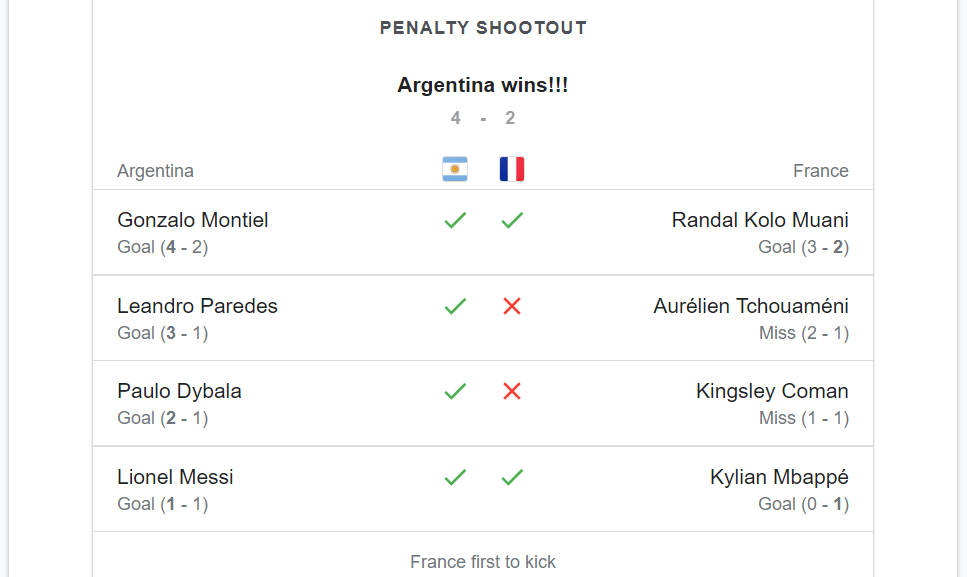The image size is (967, 577).
Task: Click Lionel Messi's green checkmark
Action: tap(455, 477)
